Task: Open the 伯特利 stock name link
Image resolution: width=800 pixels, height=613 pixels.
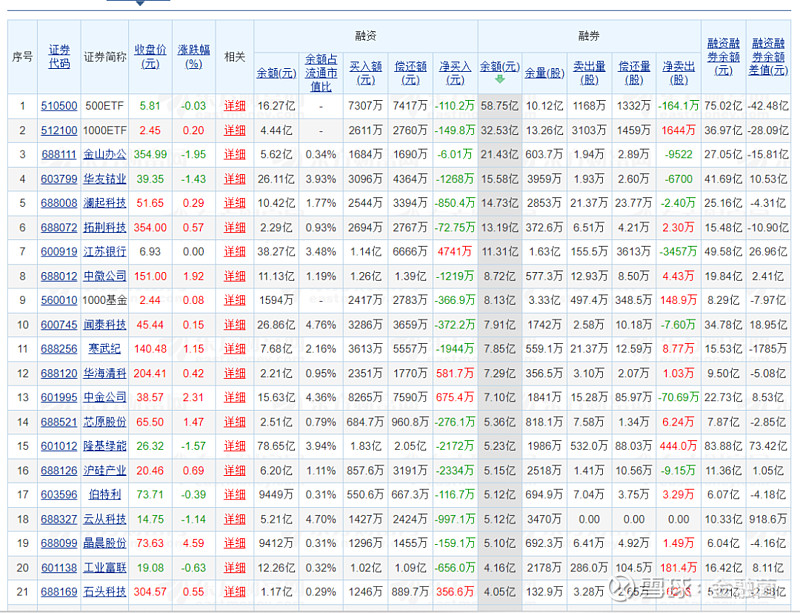Action: coord(105,495)
